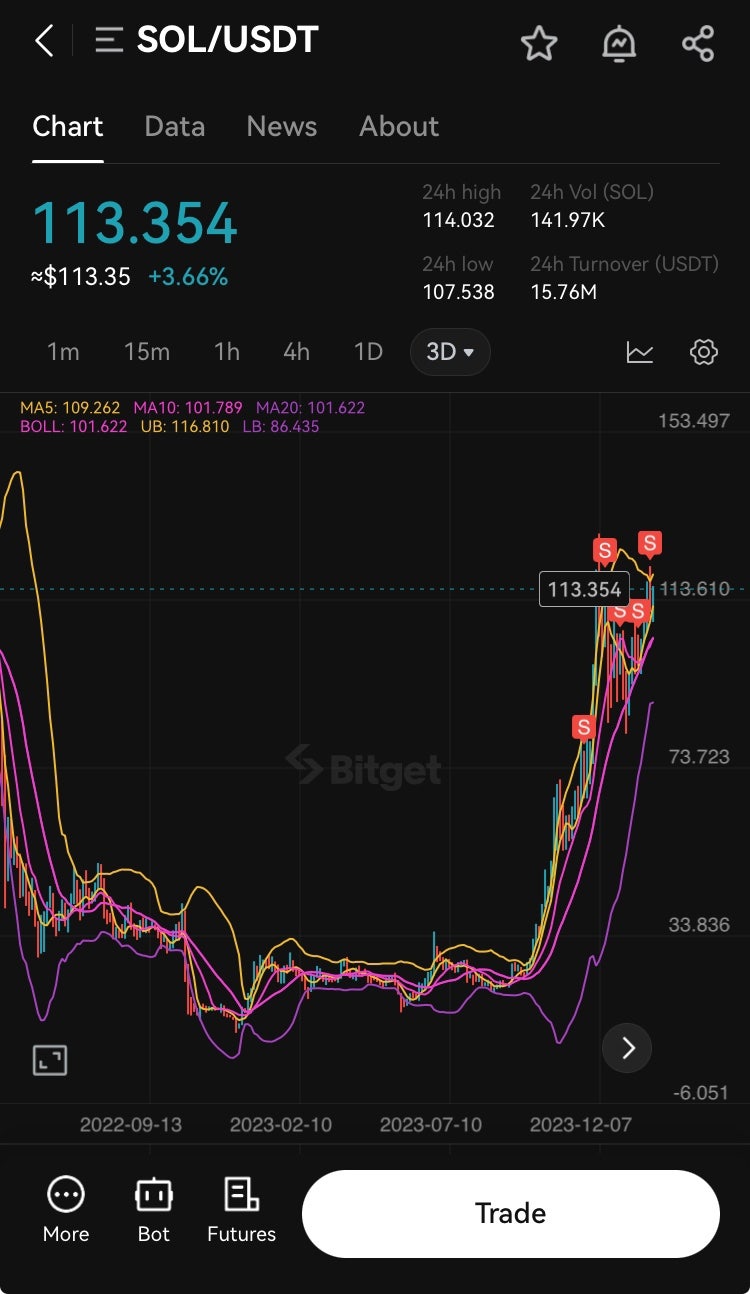750x1294 pixels.
Task: Tap the SOL/USDT pair title
Action: (x=227, y=41)
